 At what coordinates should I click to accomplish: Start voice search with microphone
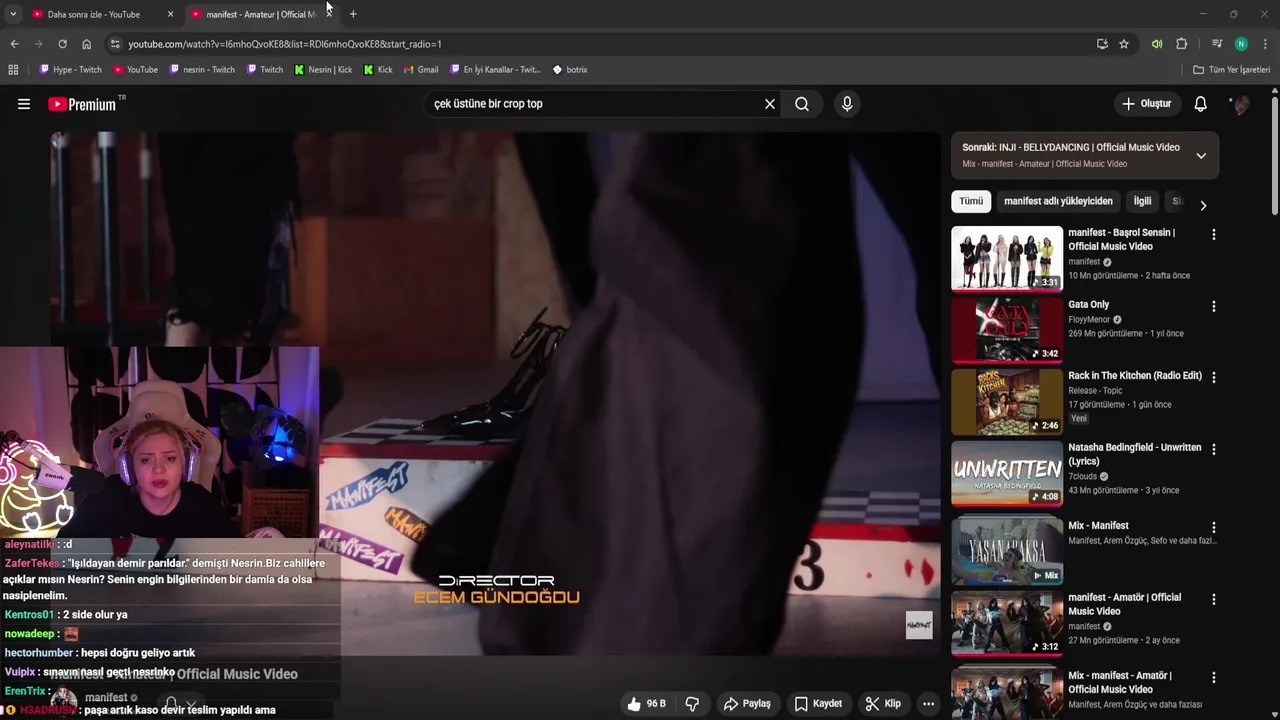point(847,104)
